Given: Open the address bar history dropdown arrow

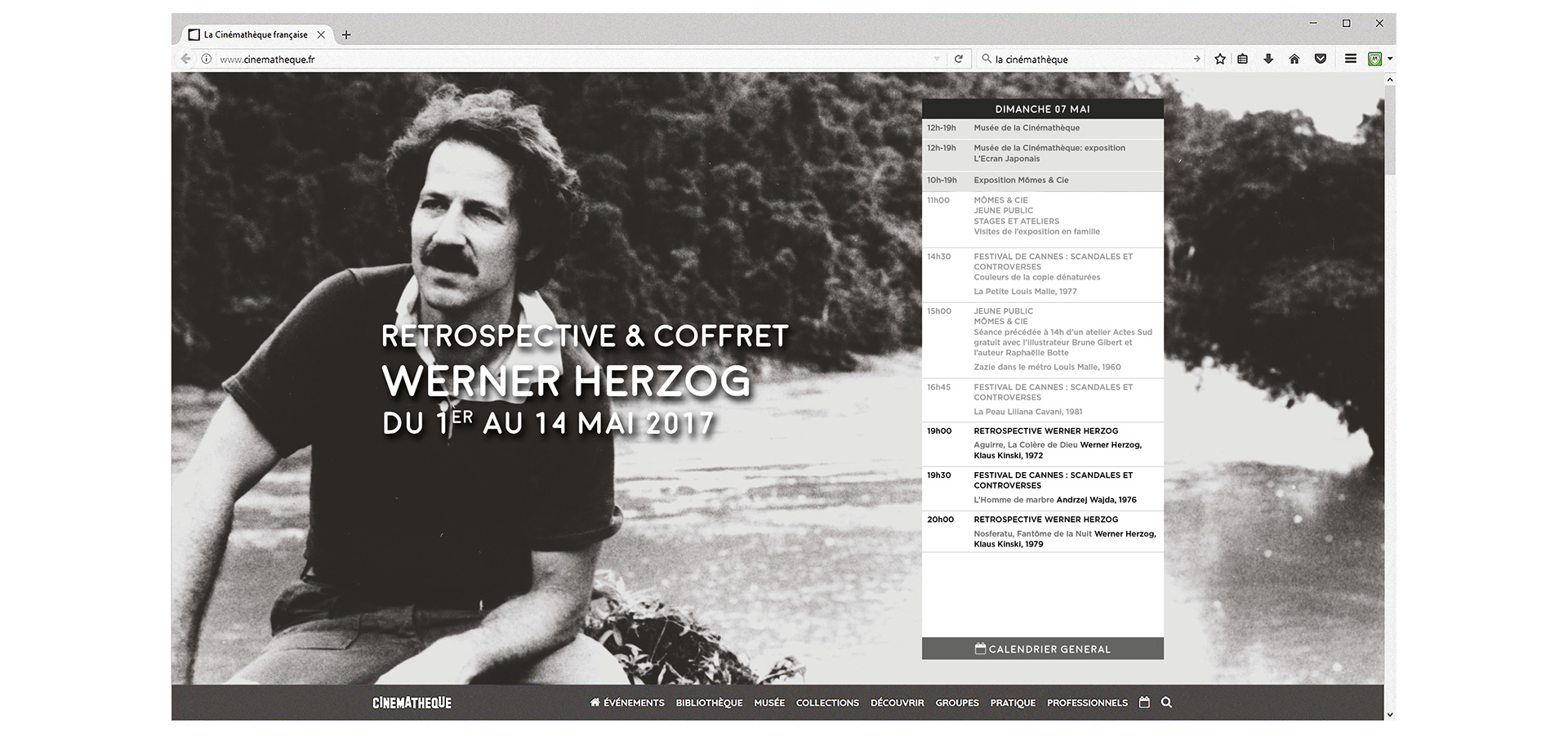Looking at the screenshot, I should coord(937,59).
